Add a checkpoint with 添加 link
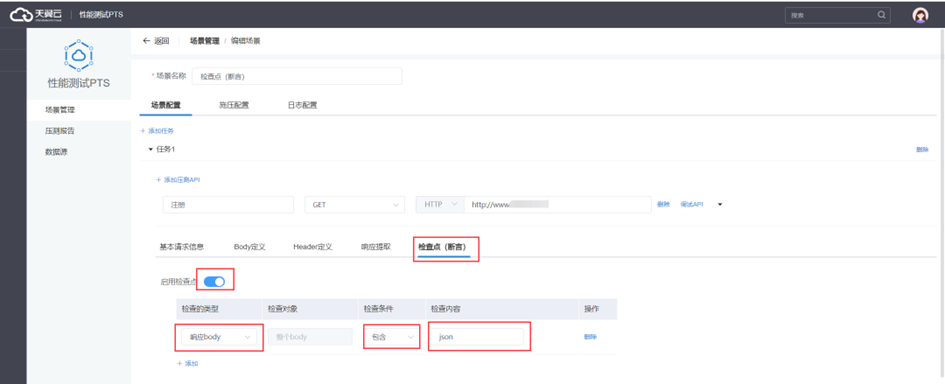Image resolution: width=945 pixels, height=384 pixels. pyautogui.click(x=187, y=364)
